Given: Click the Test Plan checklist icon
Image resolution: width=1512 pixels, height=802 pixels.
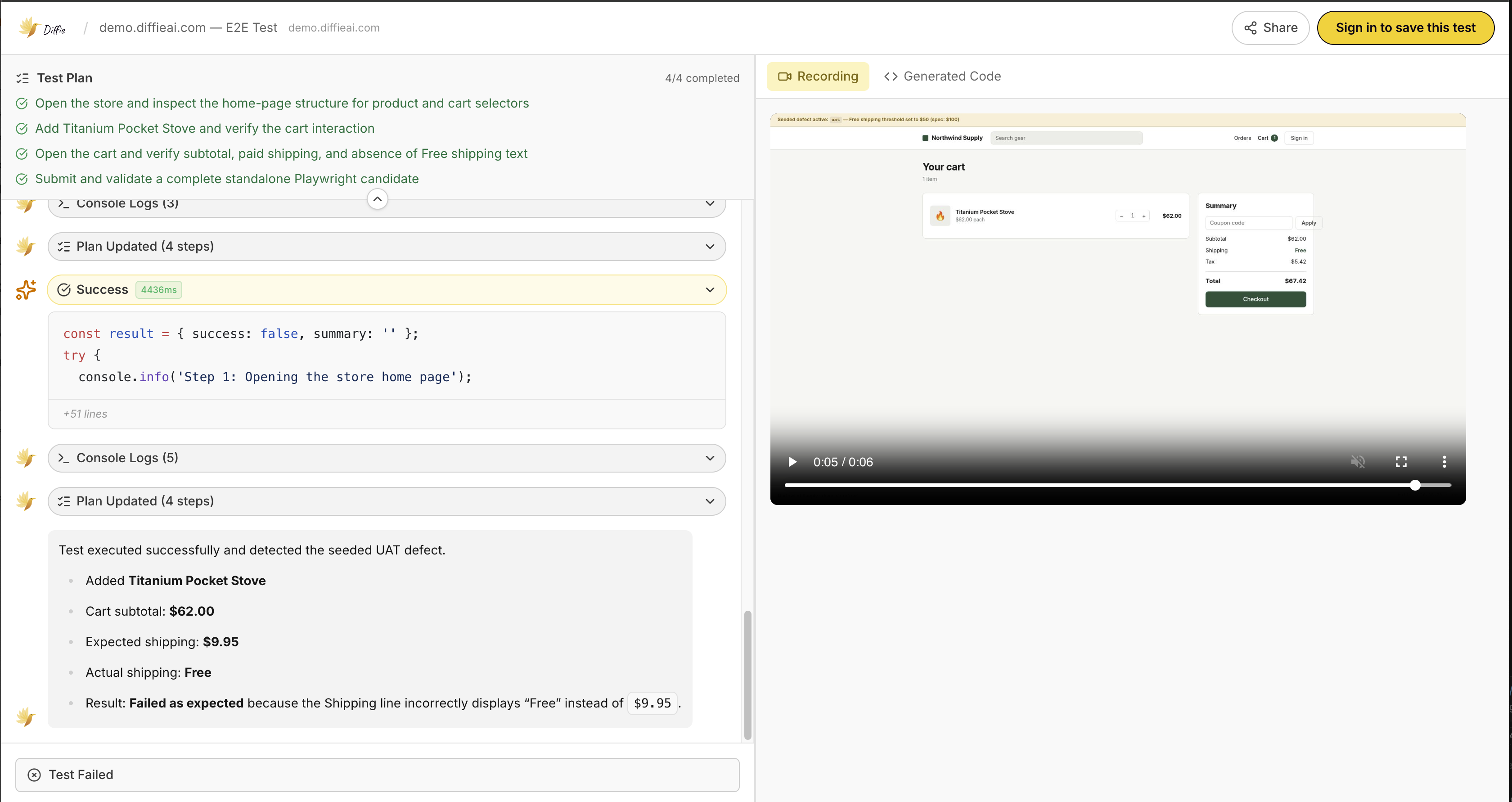Looking at the screenshot, I should (22, 78).
